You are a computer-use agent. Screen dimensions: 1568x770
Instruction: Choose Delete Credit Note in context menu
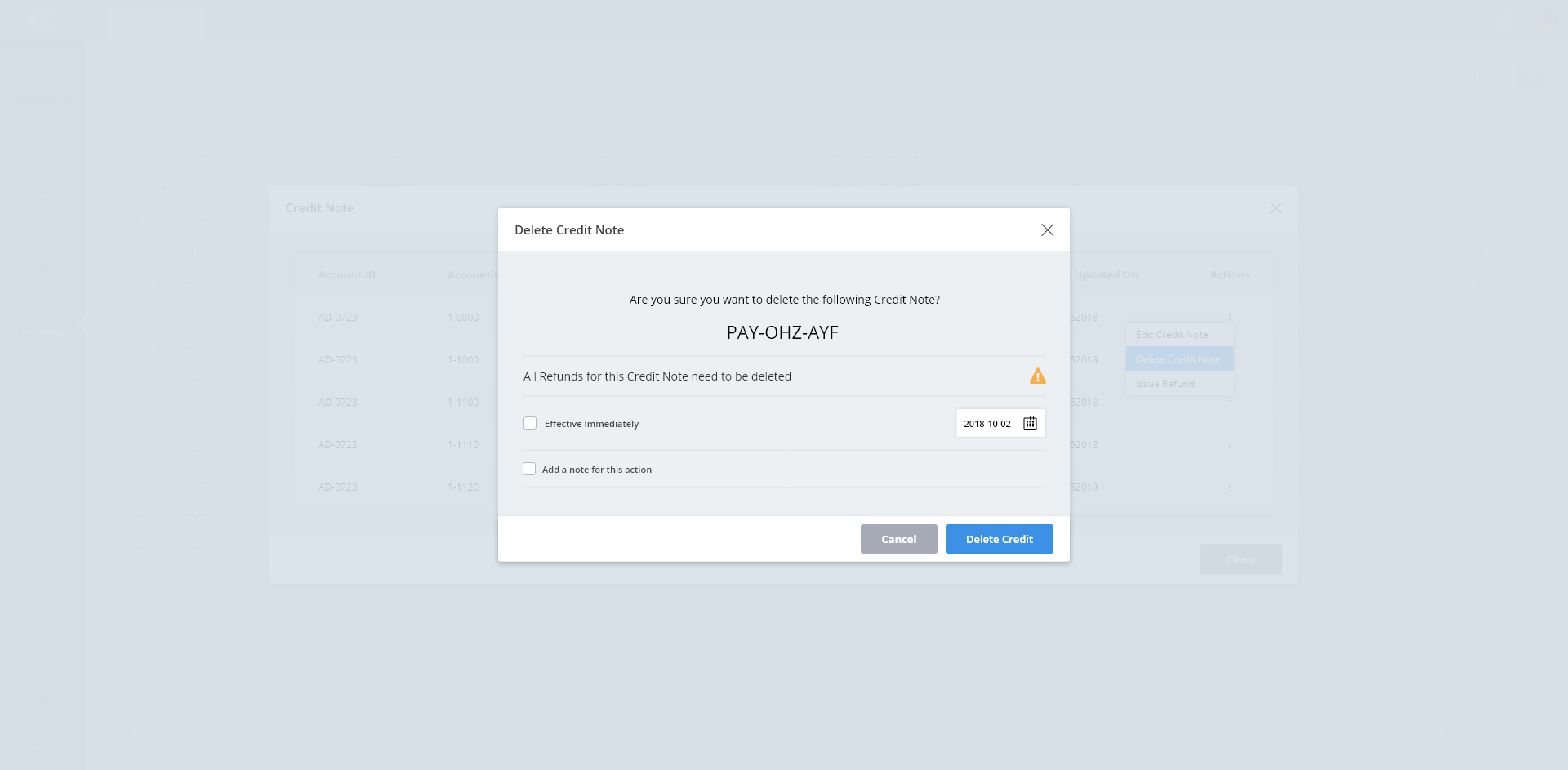[1177, 359]
